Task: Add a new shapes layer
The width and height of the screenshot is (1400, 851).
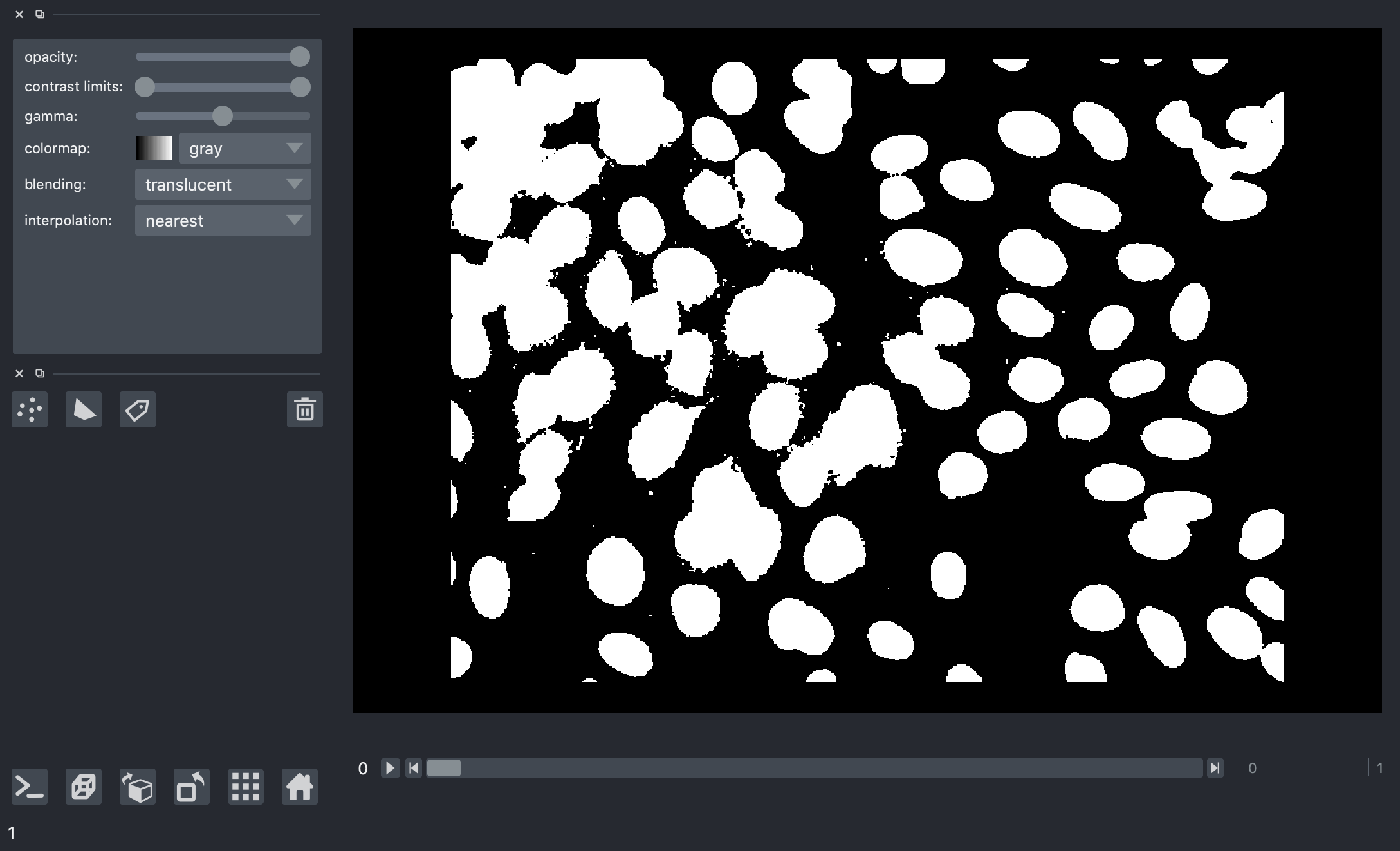Action: pos(84,409)
